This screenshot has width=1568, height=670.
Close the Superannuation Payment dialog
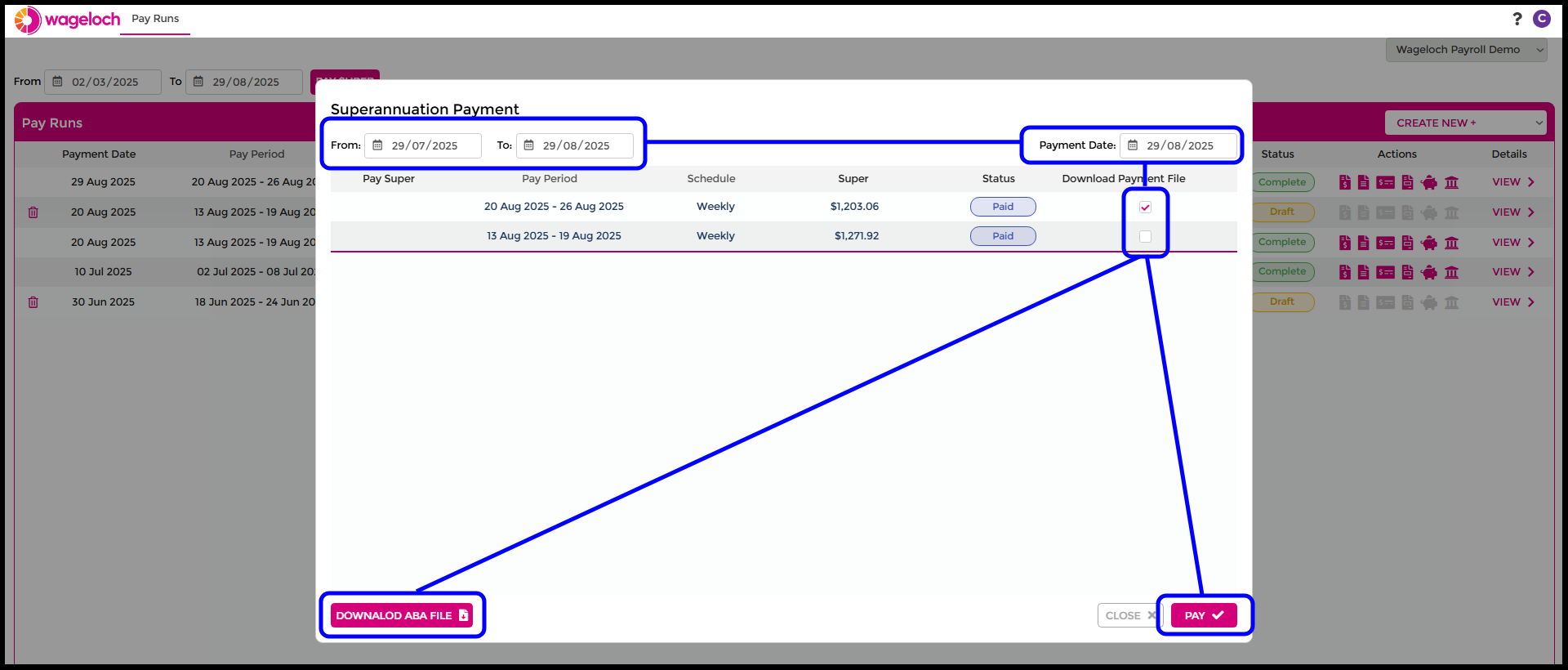click(1129, 615)
